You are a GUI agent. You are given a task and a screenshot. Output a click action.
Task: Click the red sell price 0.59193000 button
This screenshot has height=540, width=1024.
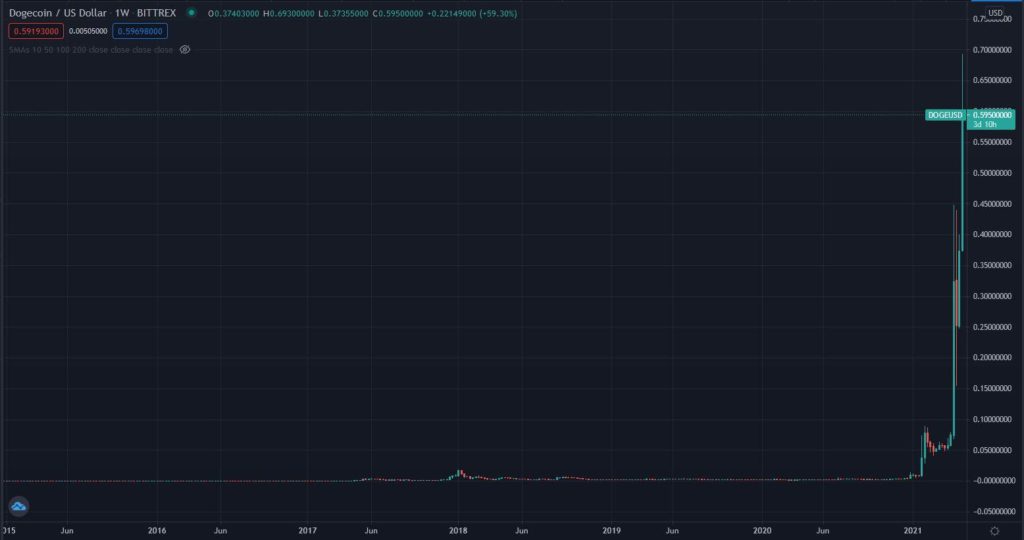tap(34, 31)
